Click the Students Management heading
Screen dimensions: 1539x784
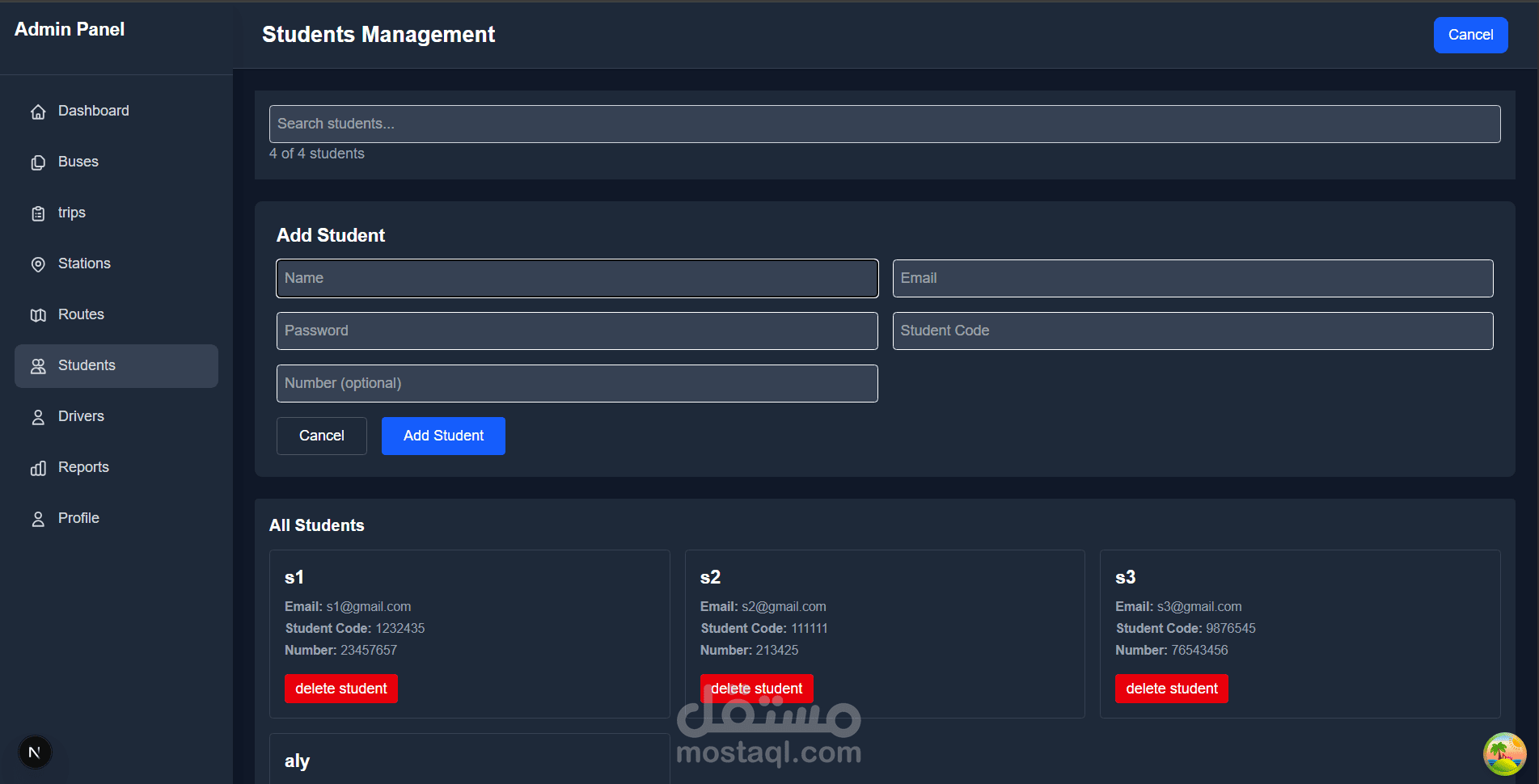(x=378, y=34)
